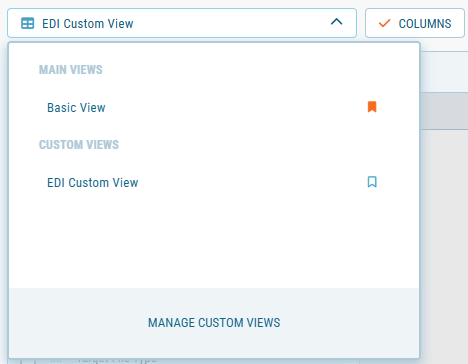Bookmark EDI Custom View with the outline bookmark icon
The image size is (468, 364).
(372, 182)
